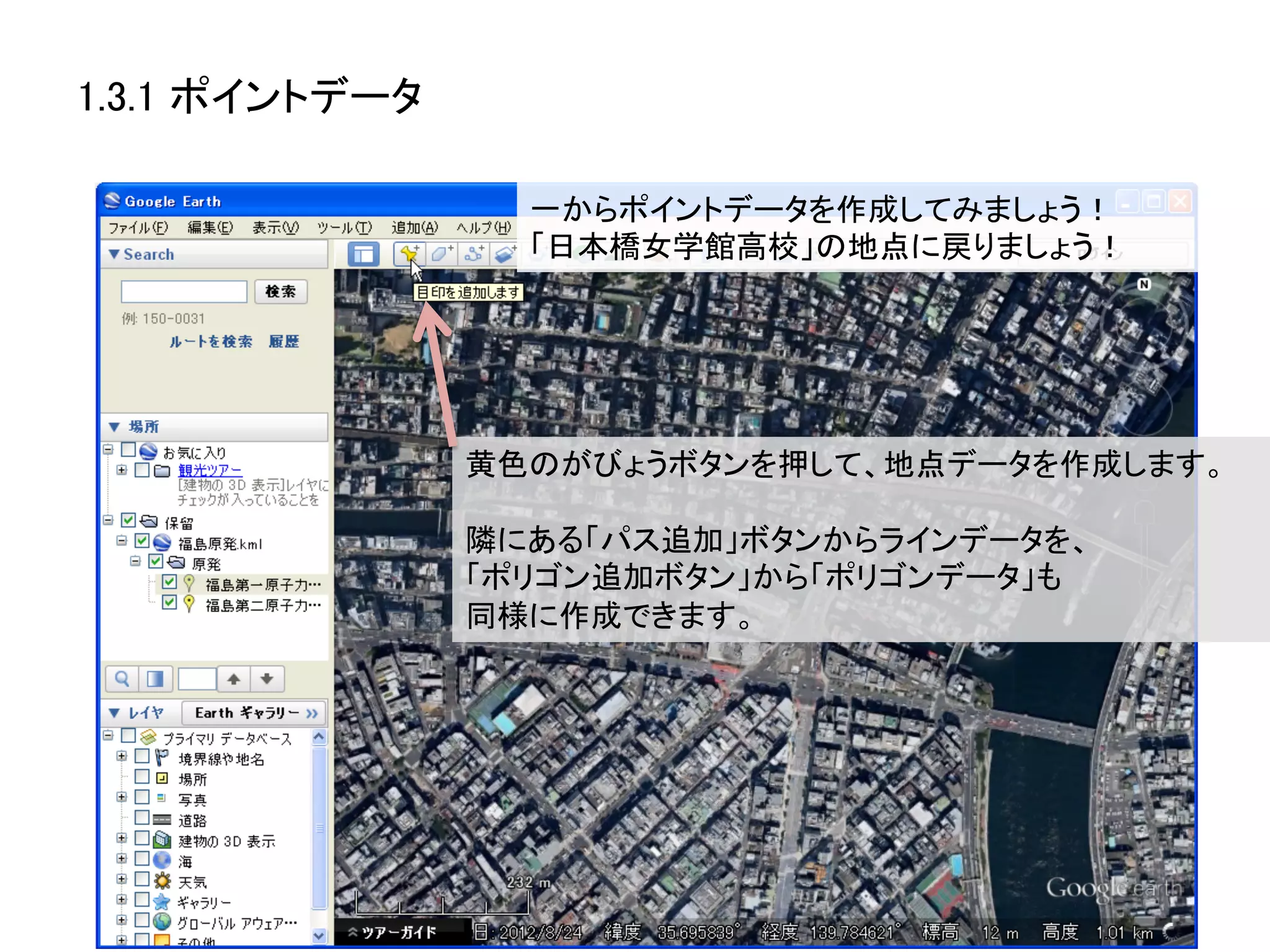Click the panel transparency toggle icon next to magnifier

[x=155, y=679]
